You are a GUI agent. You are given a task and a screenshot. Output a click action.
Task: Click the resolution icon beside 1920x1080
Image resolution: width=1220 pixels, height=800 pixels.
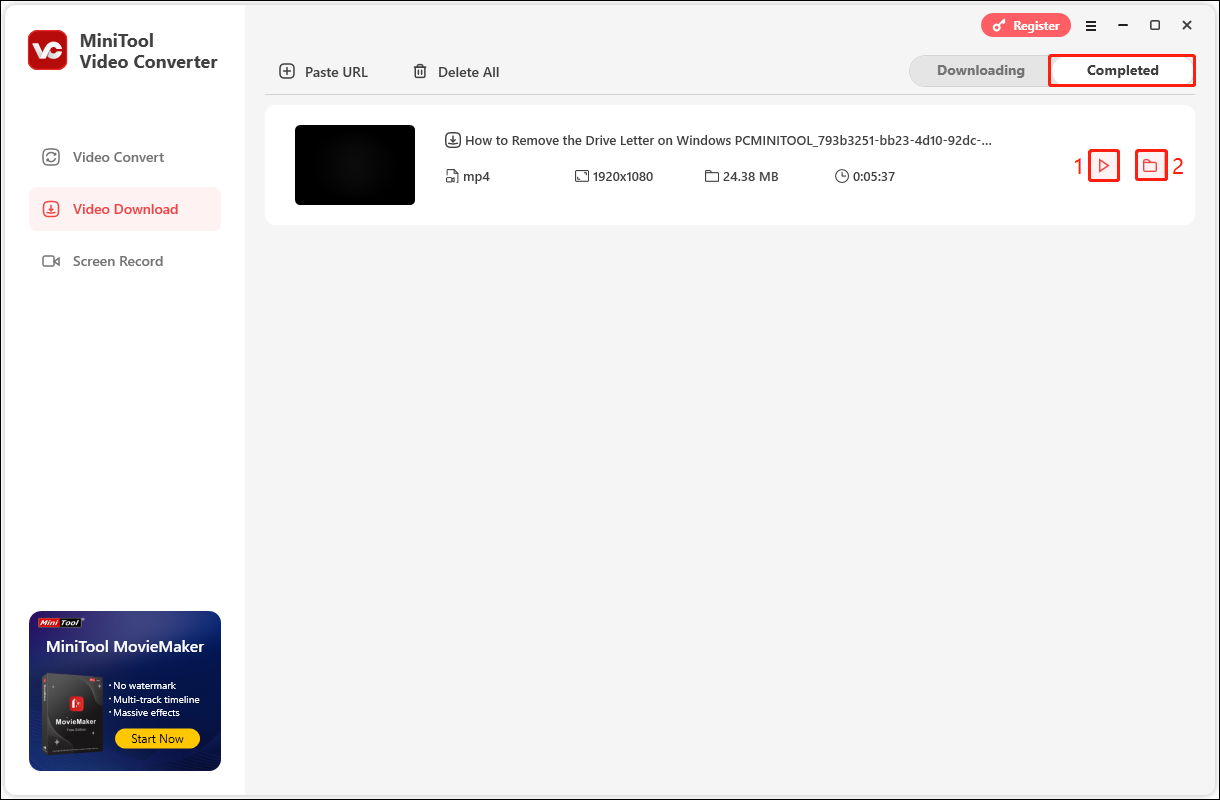coord(582,177)
